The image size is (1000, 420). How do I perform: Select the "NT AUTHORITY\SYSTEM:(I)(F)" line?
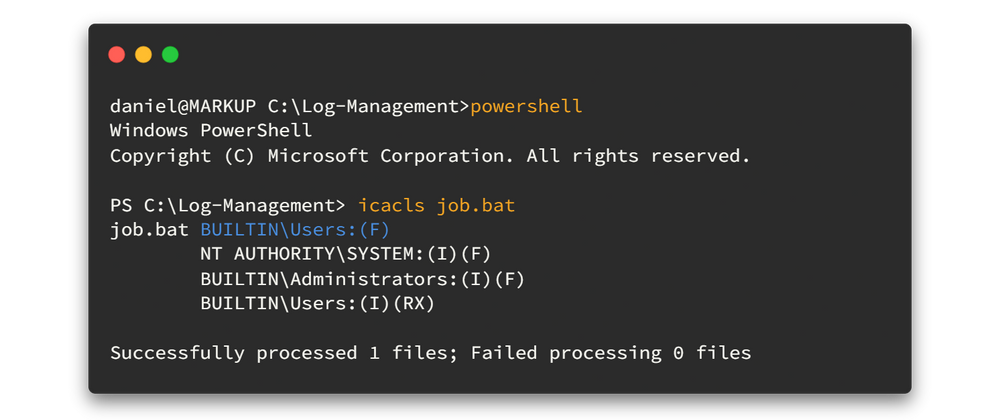(x=346, y=254)
